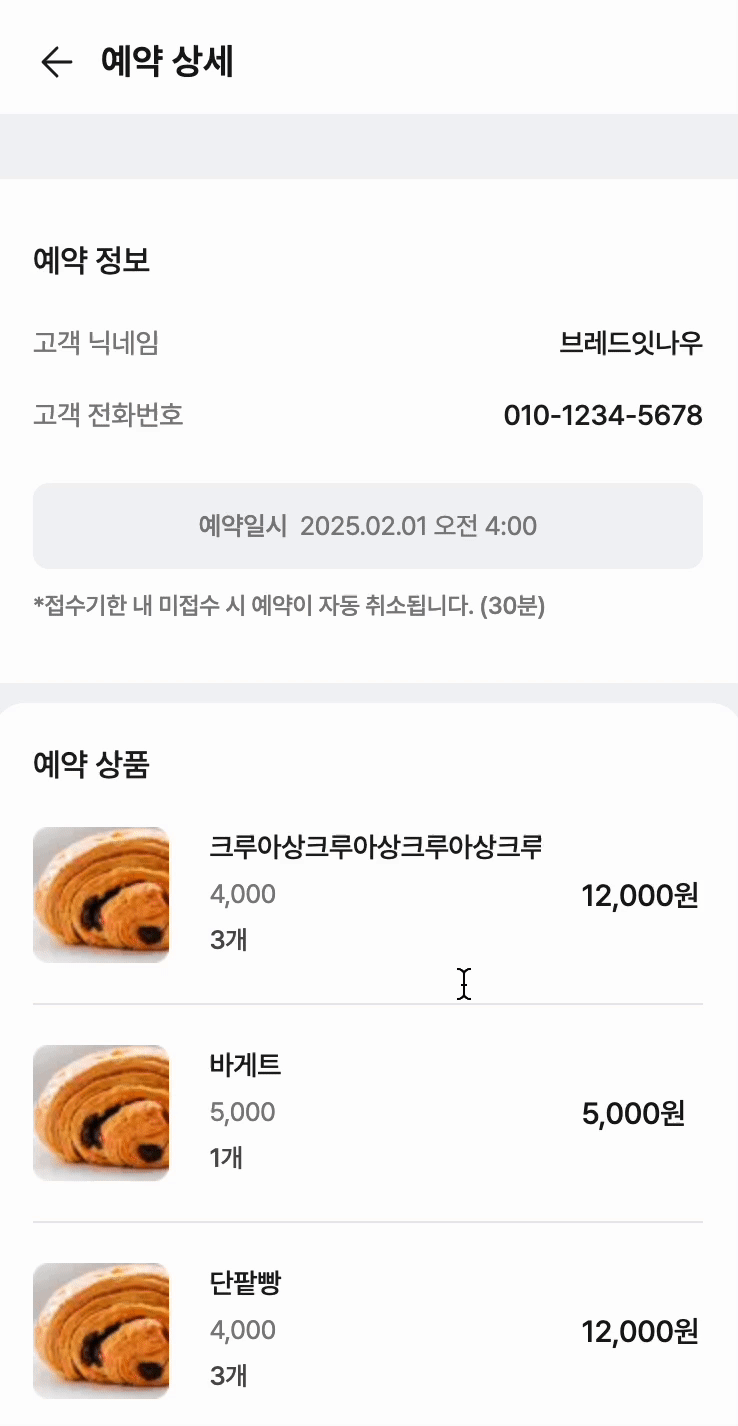Viewport: 738px width, 1426px height.
Task: Click the 고객 전화번호 label
Action: 108,414
